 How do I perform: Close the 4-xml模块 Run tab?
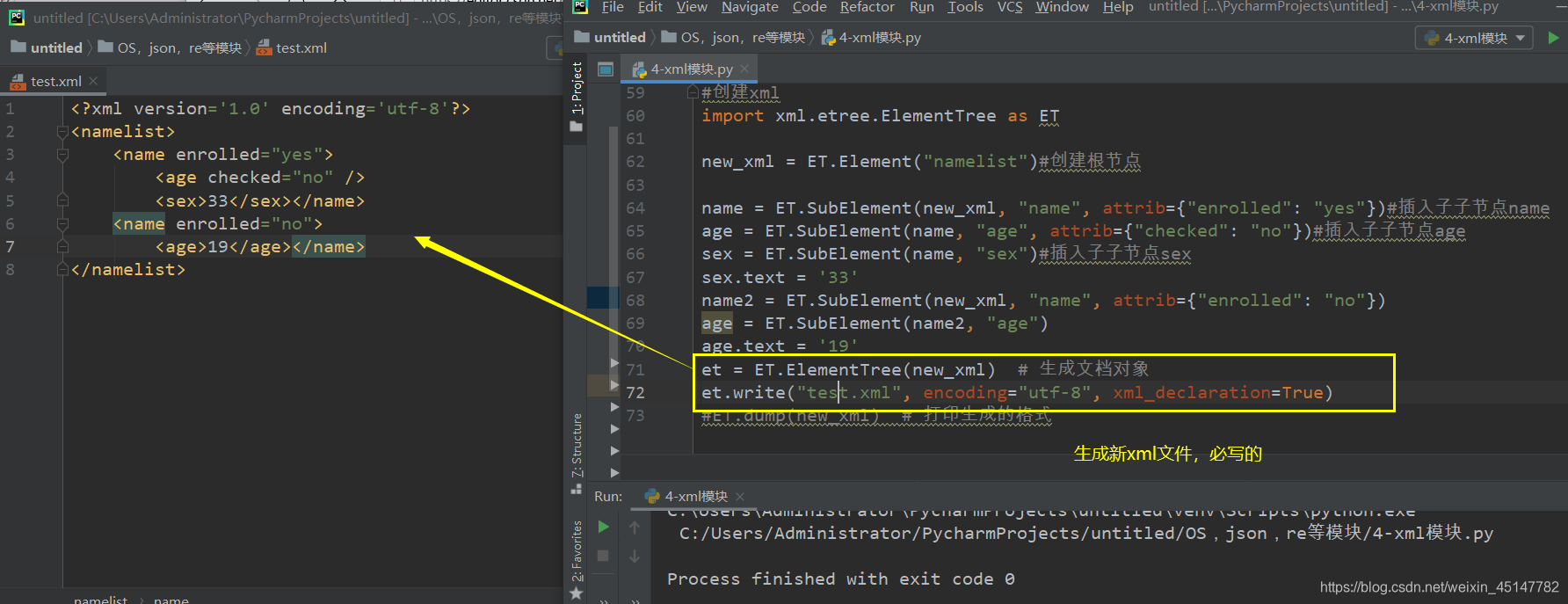(740, 497)
